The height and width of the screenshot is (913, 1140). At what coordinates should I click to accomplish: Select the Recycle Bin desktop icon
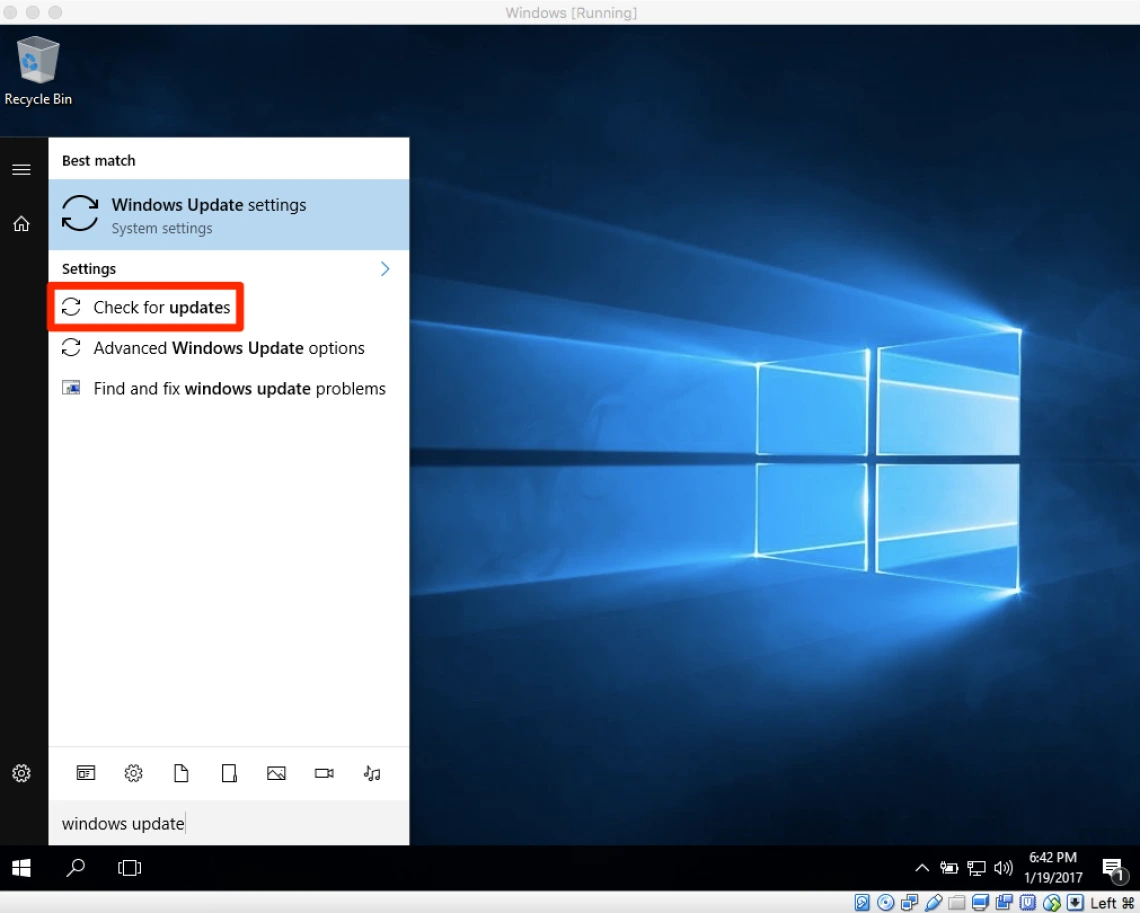pyautogui.click(x=38, y=71)
